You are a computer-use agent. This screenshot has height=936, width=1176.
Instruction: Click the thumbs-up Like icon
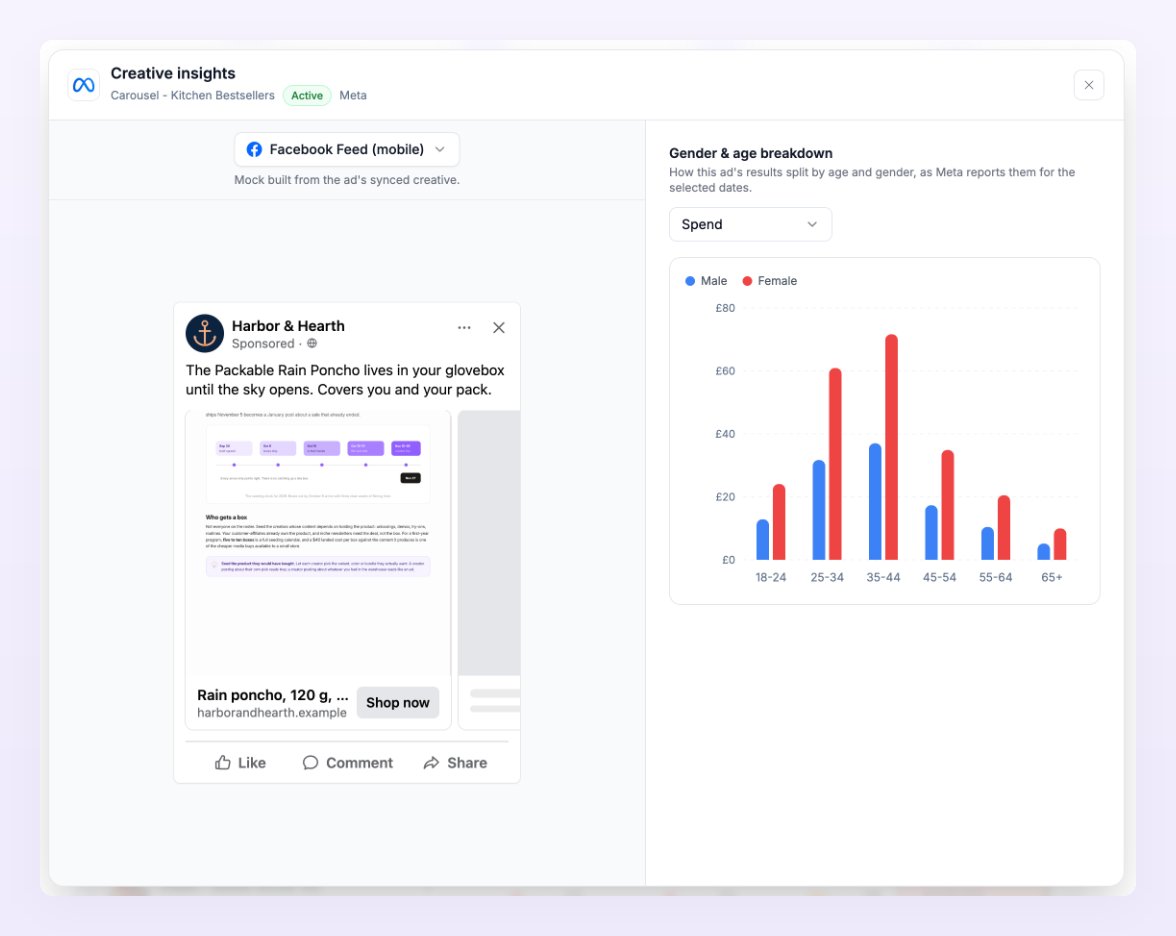click(x=223, y=763)
